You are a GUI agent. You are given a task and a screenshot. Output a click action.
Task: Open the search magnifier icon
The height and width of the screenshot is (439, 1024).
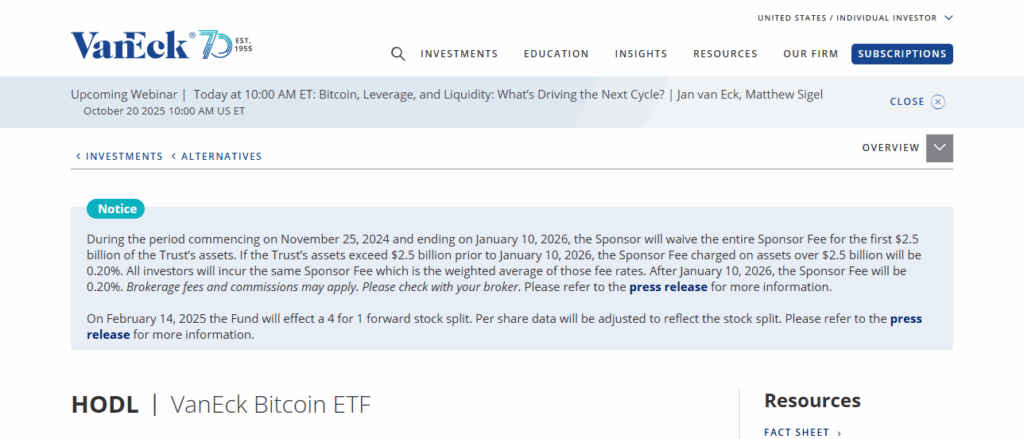(x=398, y=54)
